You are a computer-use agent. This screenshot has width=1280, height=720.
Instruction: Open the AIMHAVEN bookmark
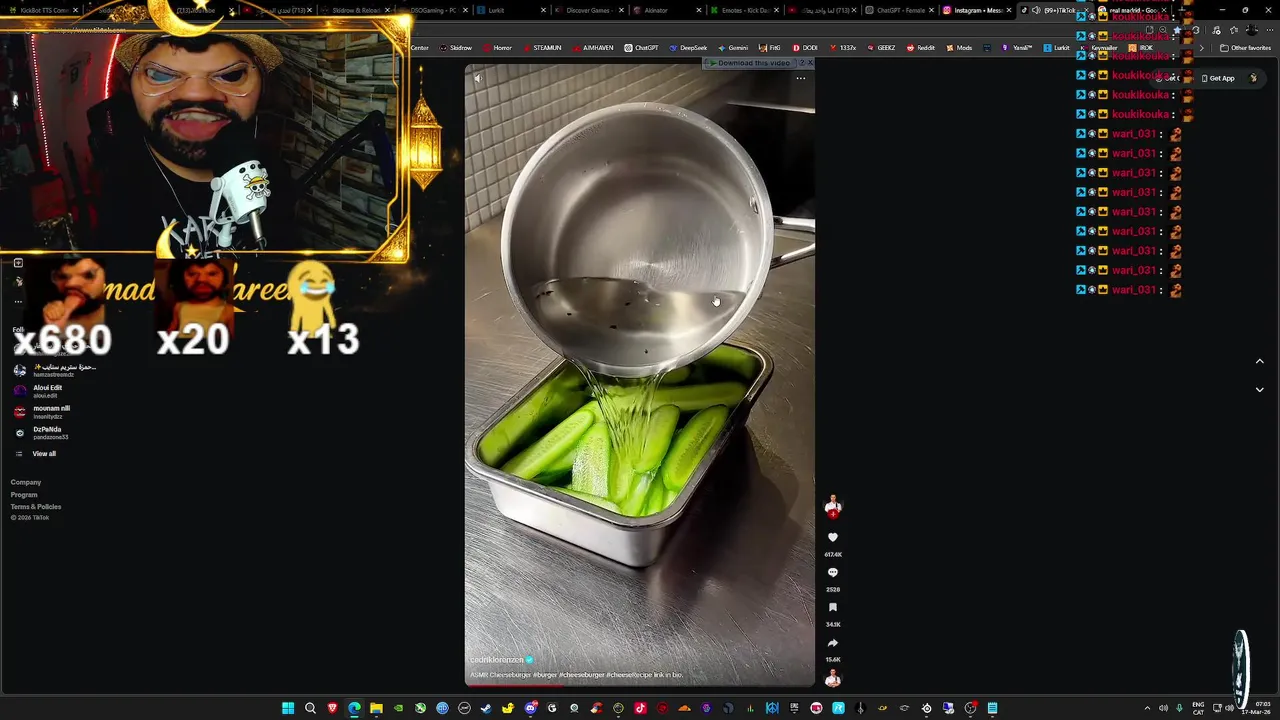592,48
